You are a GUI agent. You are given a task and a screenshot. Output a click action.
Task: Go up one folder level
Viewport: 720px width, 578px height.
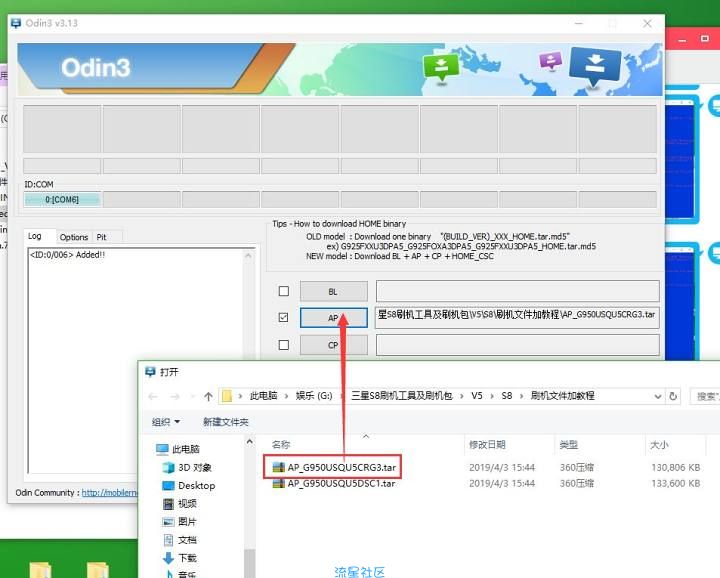point(208,396)
